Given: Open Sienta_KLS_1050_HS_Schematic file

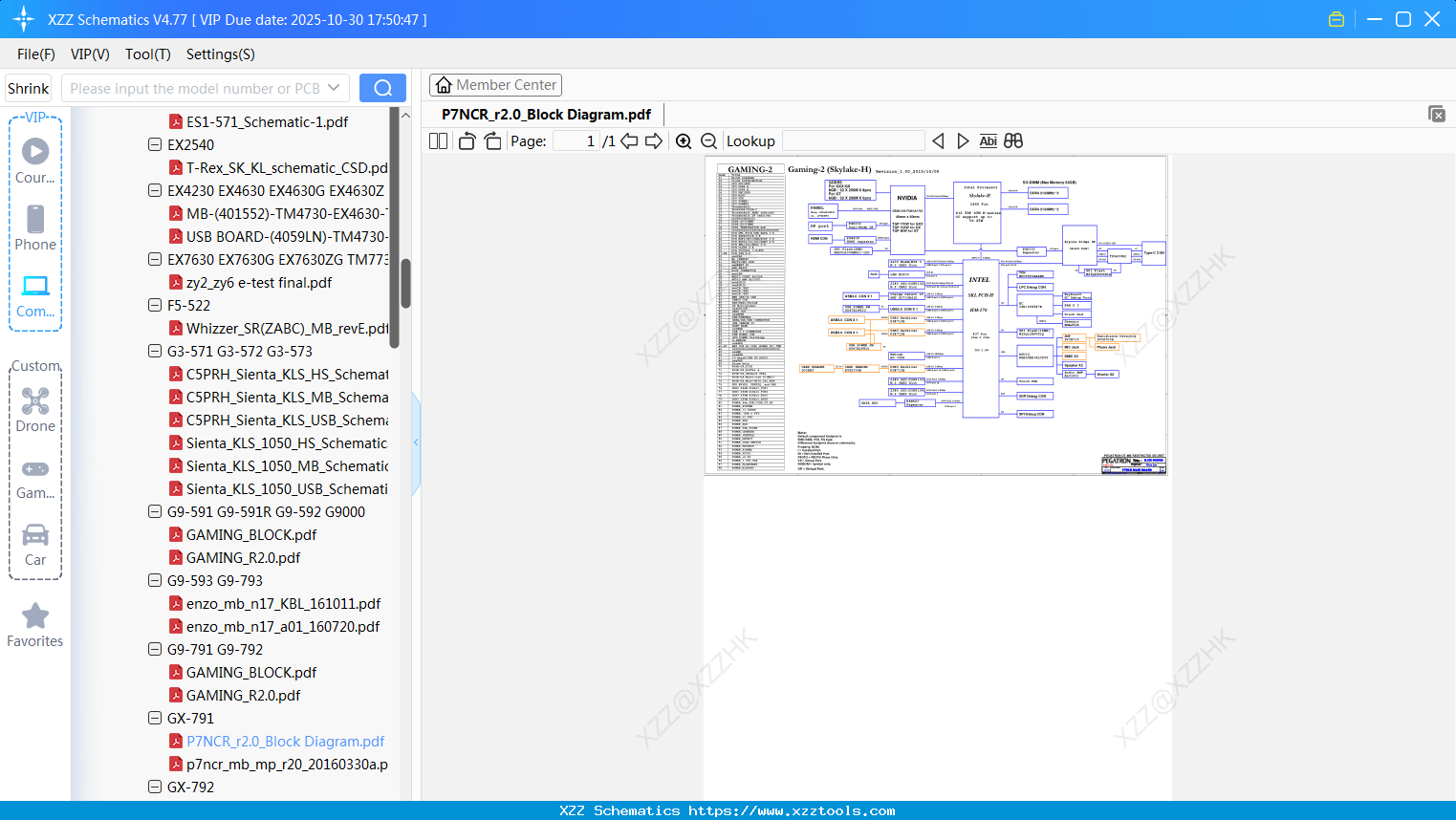Looking at the screenshot, I should pyautogui.click(x=278, y=442).
